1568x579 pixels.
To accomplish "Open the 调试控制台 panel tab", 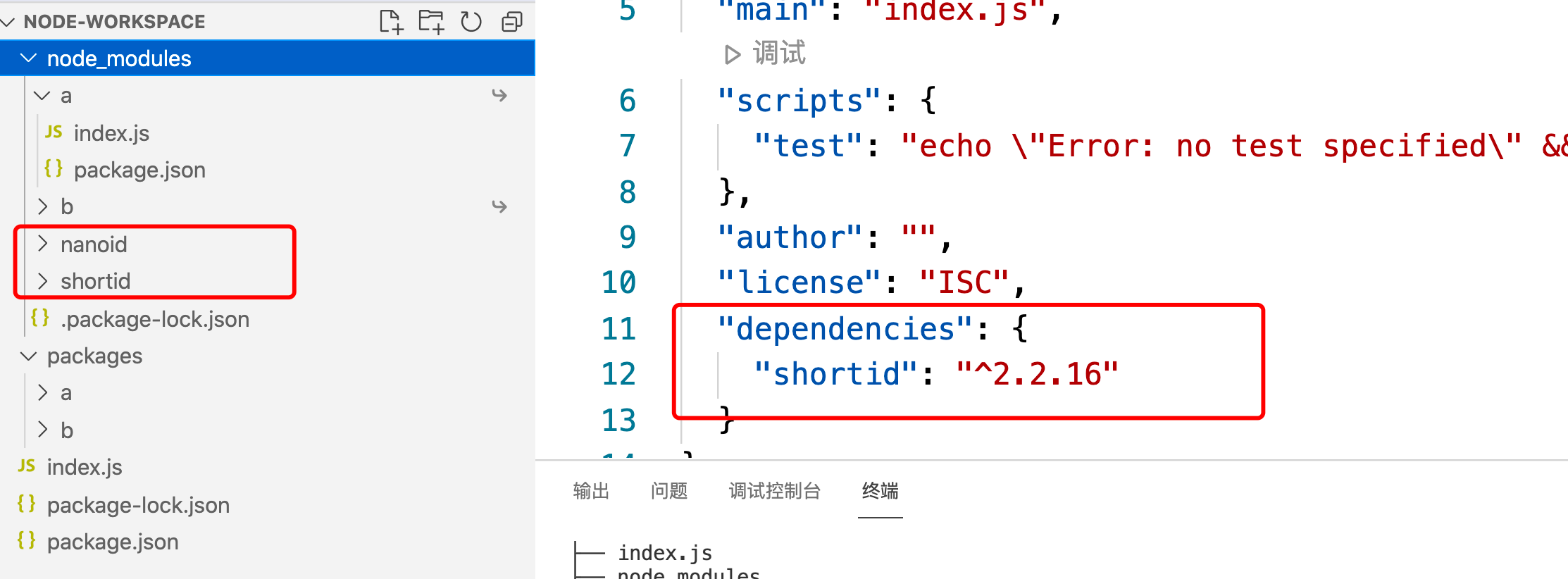I will 775,491.
